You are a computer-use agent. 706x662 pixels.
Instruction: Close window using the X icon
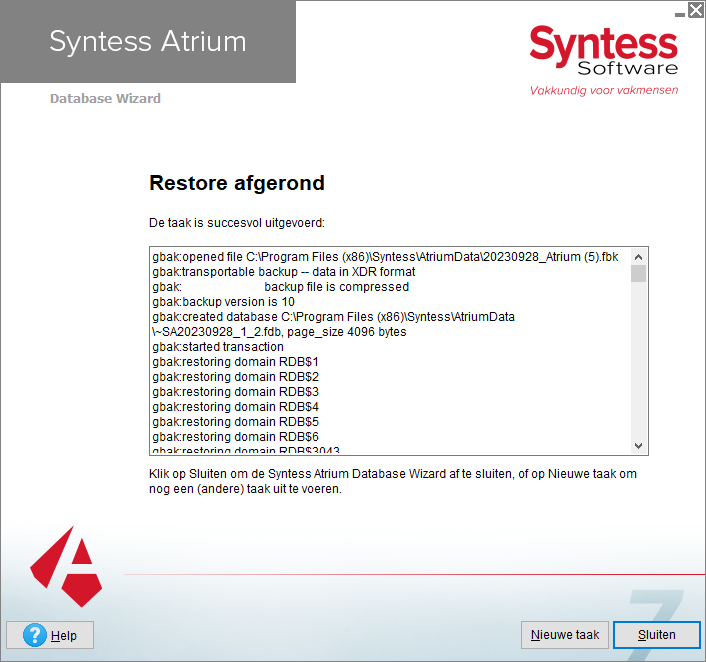click(x=696, y=10)
